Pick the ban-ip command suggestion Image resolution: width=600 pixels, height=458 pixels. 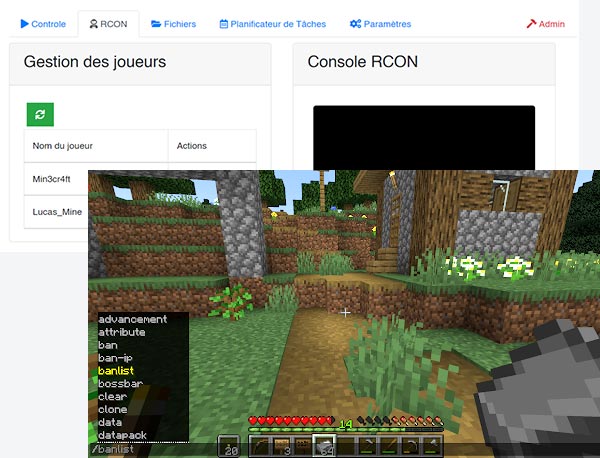click(115, 358)
